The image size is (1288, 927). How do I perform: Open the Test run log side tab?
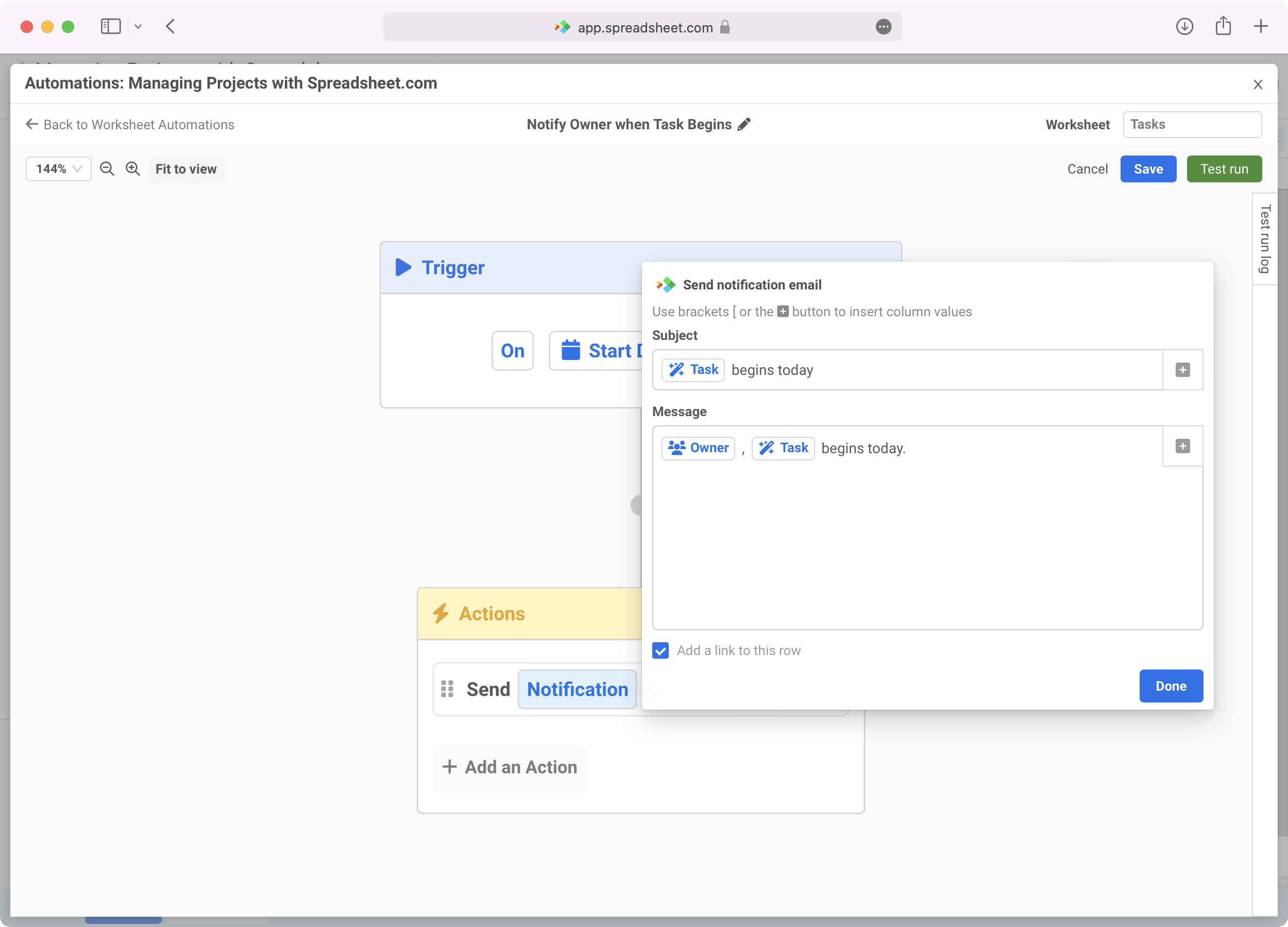coord(1264,238)
